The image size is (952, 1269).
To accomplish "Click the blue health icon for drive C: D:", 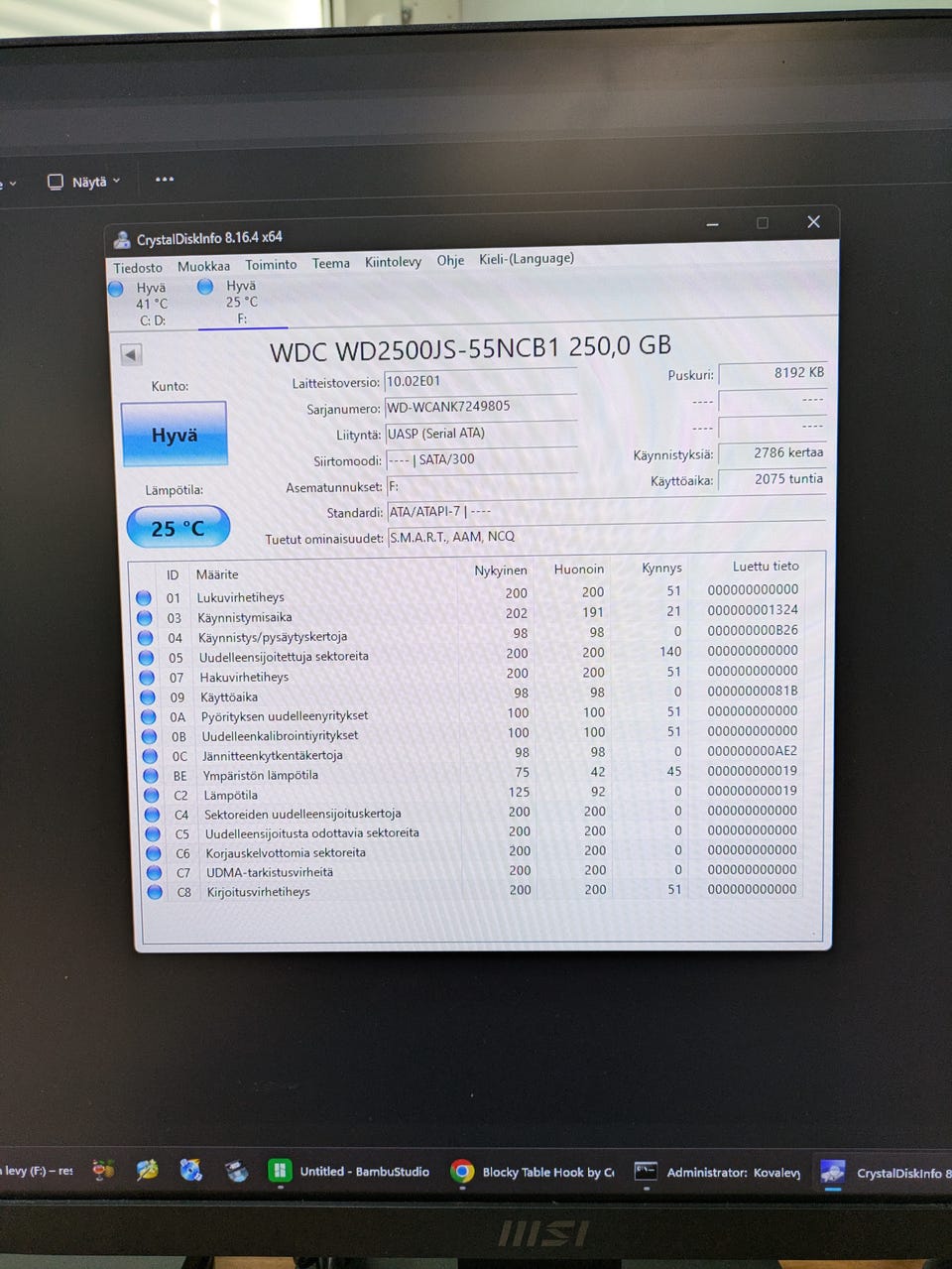I will (116, 289).
